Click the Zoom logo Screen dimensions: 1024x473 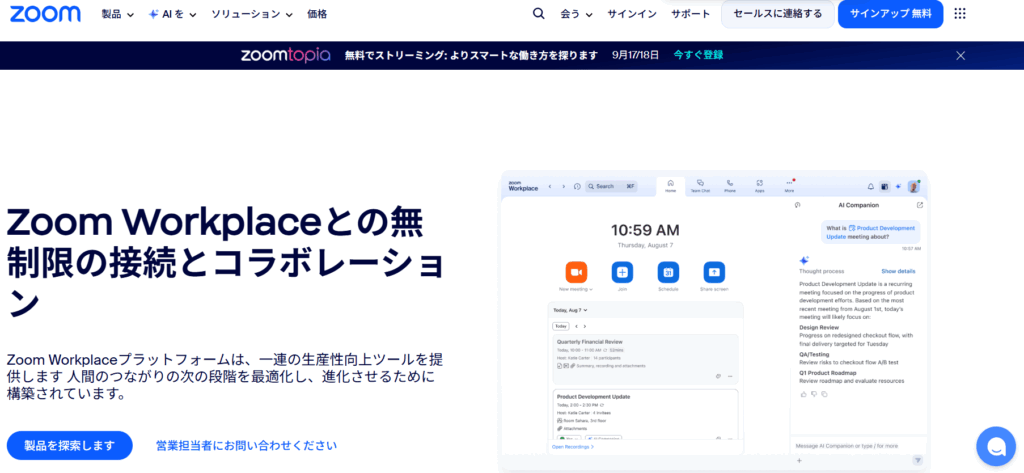(47, 14)
